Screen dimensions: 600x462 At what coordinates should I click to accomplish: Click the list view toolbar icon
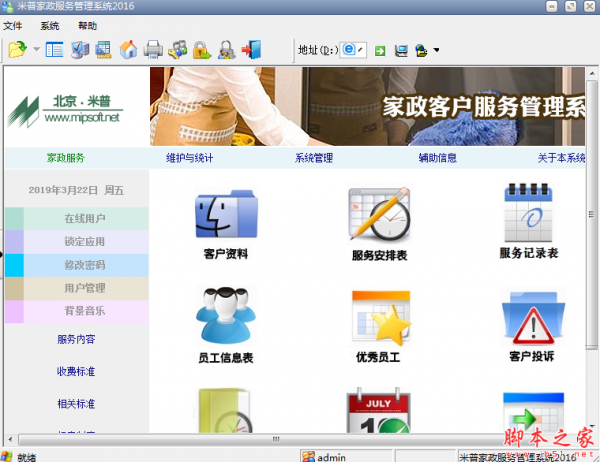(x=54, y=50)
